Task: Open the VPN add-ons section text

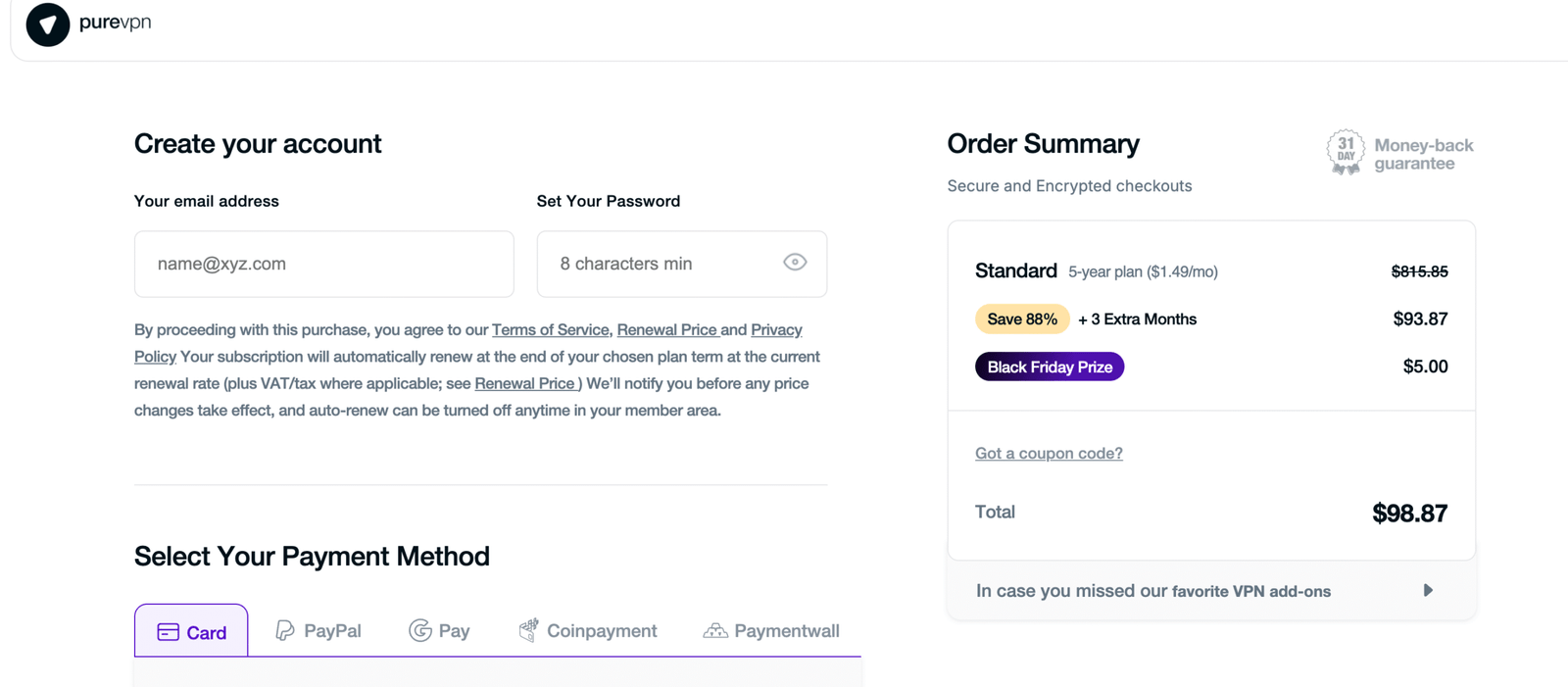Action: click(x=1152, y=591)
